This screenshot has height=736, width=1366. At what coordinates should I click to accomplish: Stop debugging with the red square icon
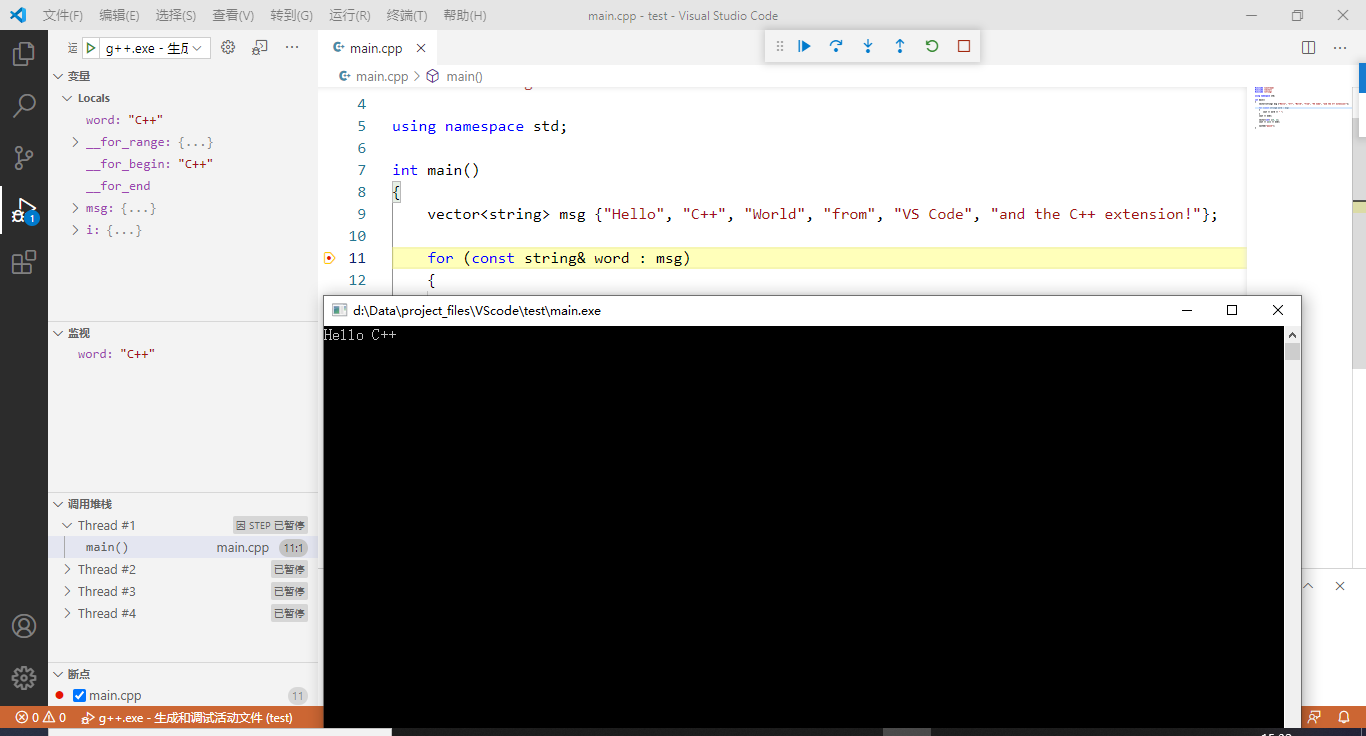click(x=963, y=45)
